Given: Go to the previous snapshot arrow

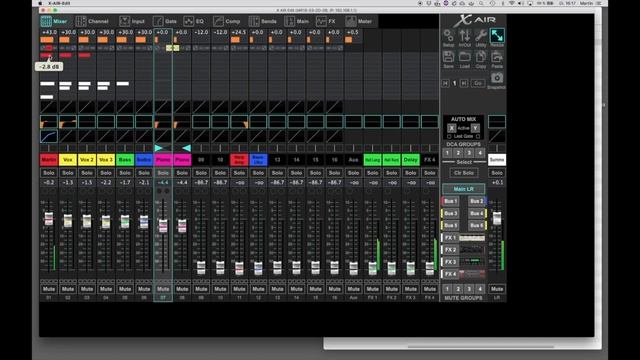Looking at the screenshot, I should click(445, 83).
